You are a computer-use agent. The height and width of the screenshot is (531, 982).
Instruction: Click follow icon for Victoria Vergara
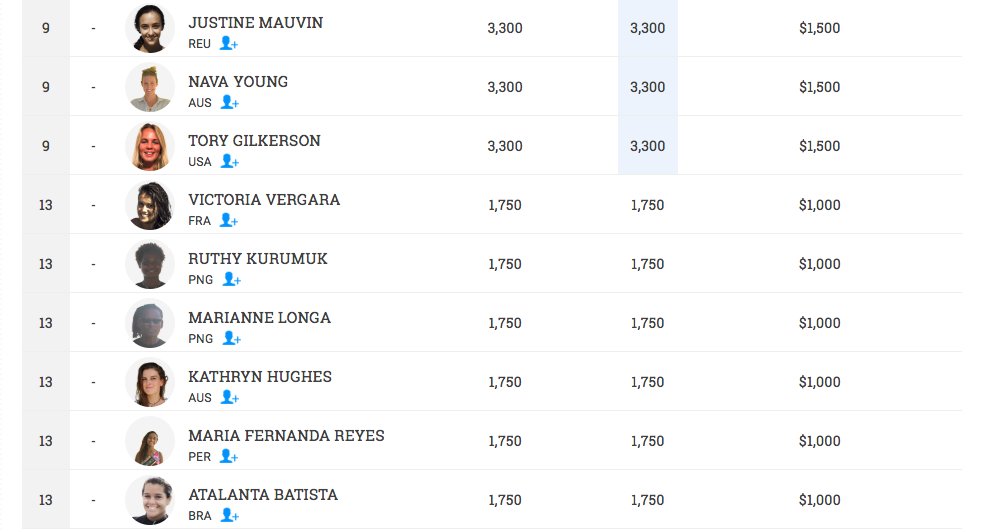[x=229, y=221]
